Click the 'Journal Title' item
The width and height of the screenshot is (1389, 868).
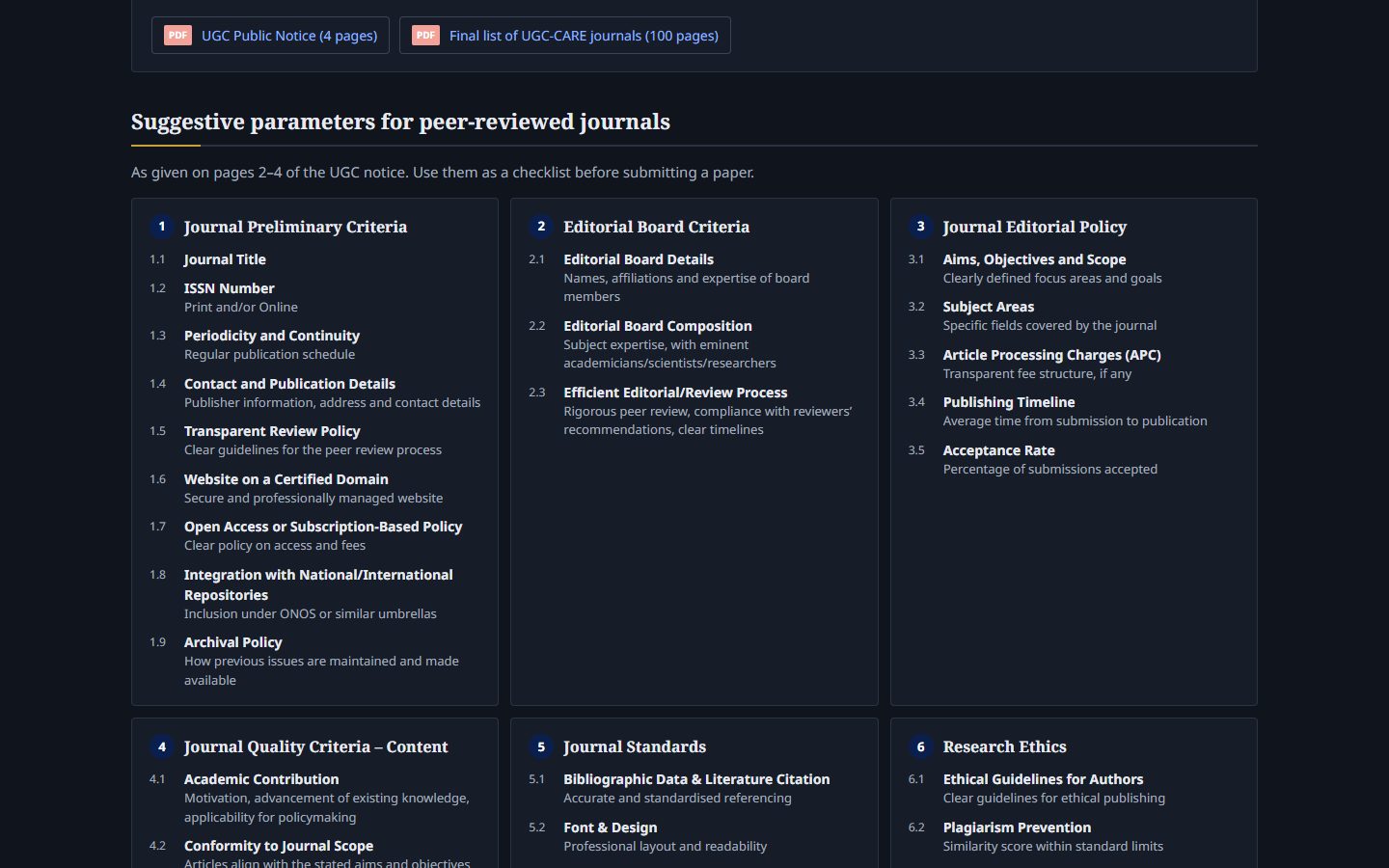pos(225,259)
